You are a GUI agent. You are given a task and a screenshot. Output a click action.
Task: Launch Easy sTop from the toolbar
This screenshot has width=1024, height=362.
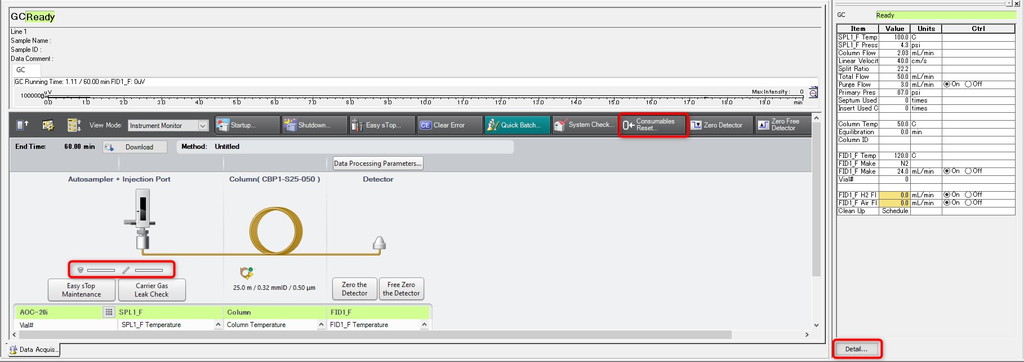(x=381, y=125)
